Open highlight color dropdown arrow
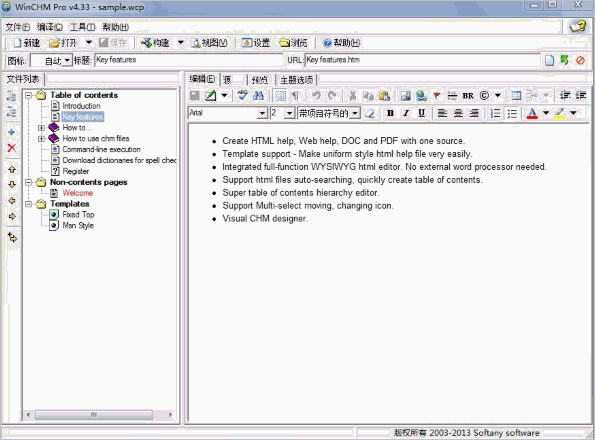This screenshot has width=595, height=440. (573, 113)
